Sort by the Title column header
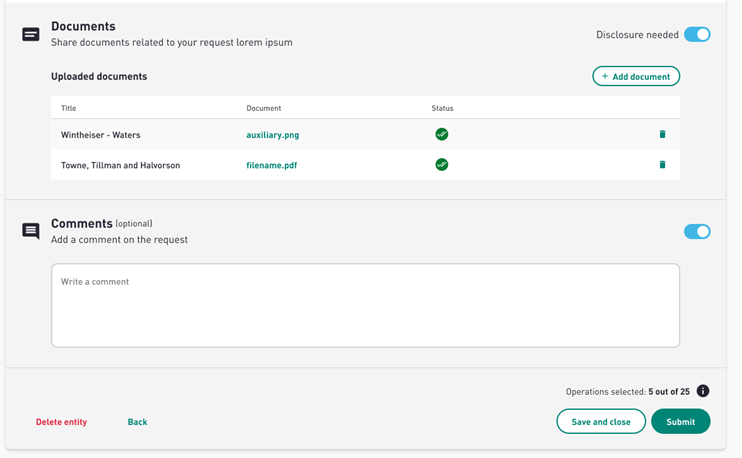This screenshot has height=458, width=742. coord(69,108)
